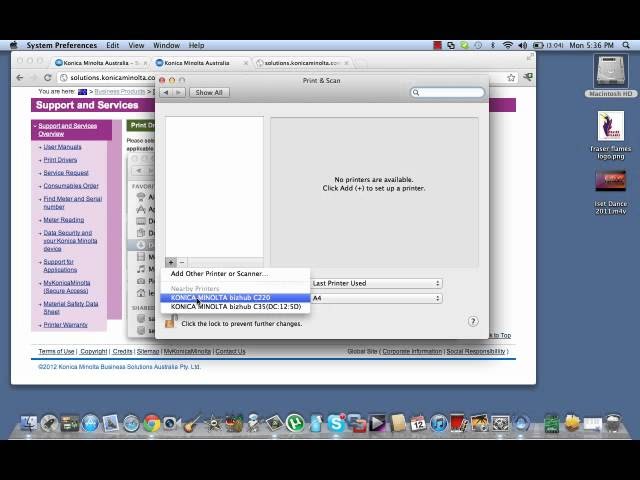Click Terms of Use footer link
The image size is (640, 480).
pos(56,351)
